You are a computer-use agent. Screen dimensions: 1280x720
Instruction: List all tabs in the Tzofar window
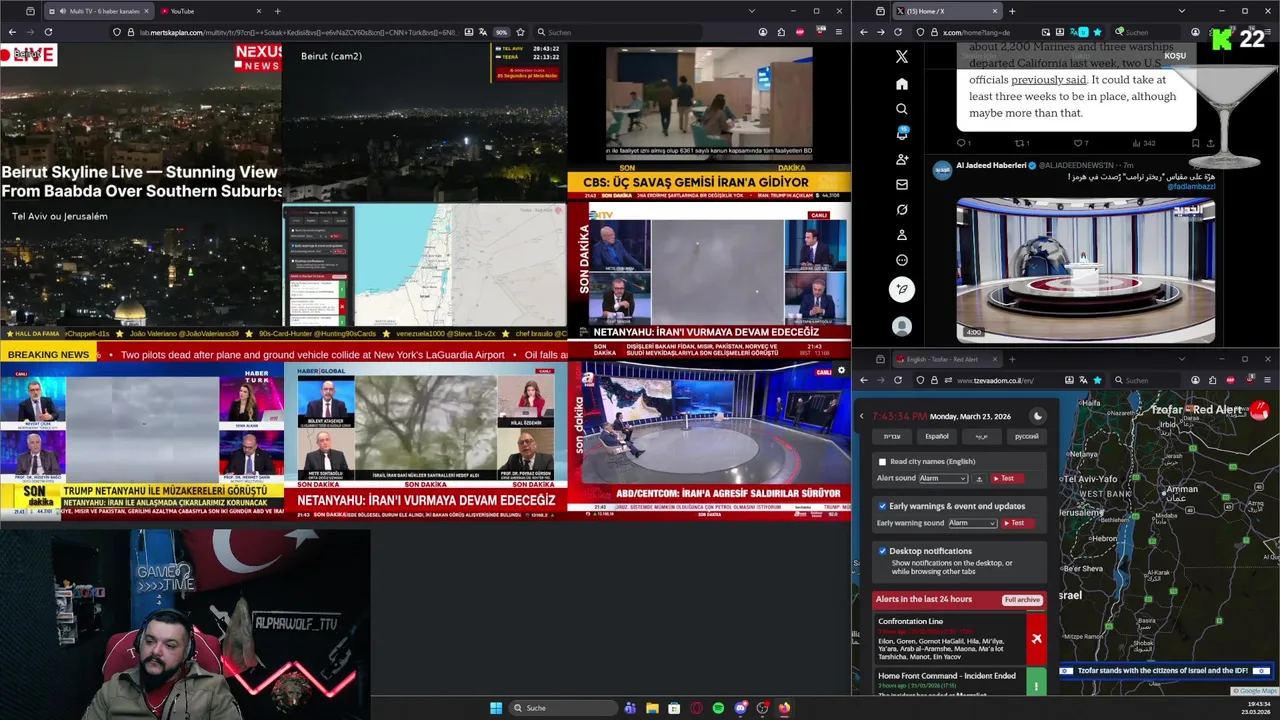[x=1181, y=359]
